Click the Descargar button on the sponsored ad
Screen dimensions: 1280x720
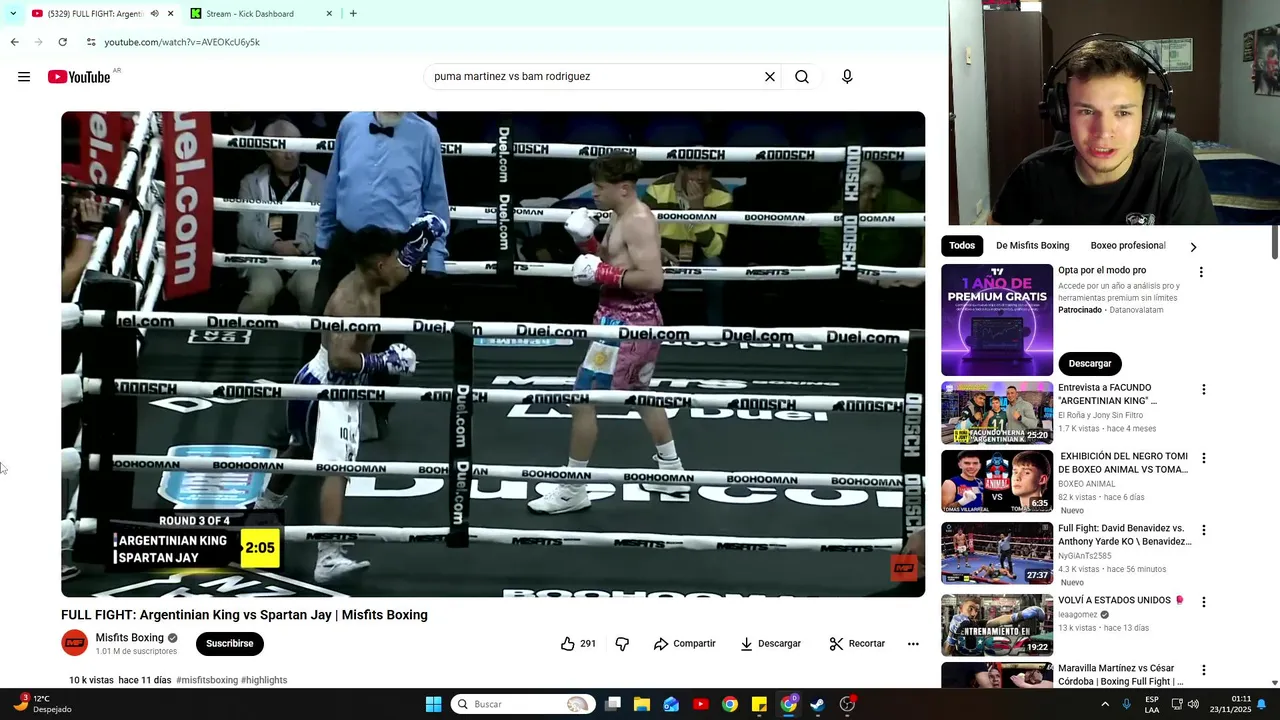(1090, 363)
